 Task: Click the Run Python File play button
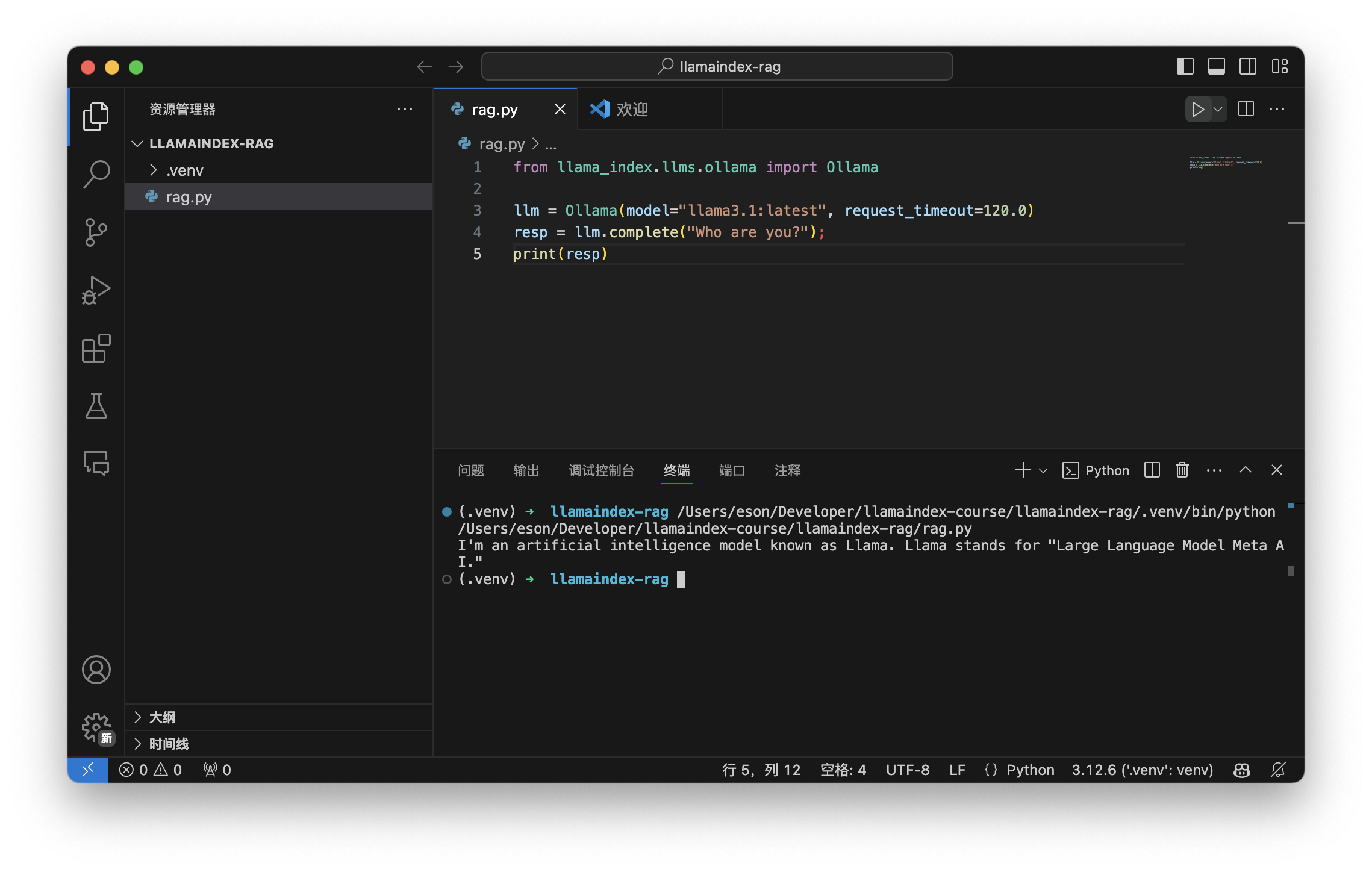click(1197, 110)
